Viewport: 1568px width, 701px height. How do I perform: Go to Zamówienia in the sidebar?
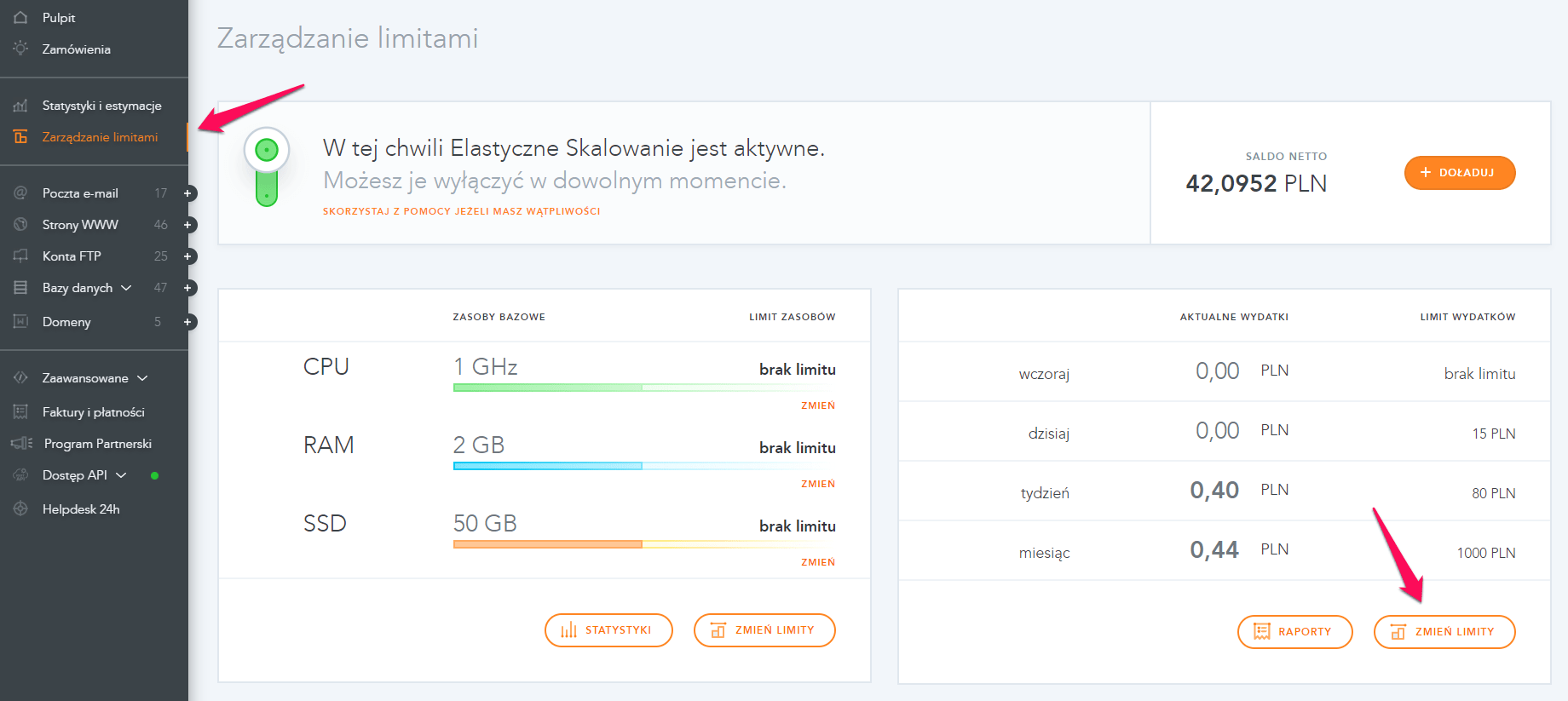pyautogui.click(x=77, y=49)
